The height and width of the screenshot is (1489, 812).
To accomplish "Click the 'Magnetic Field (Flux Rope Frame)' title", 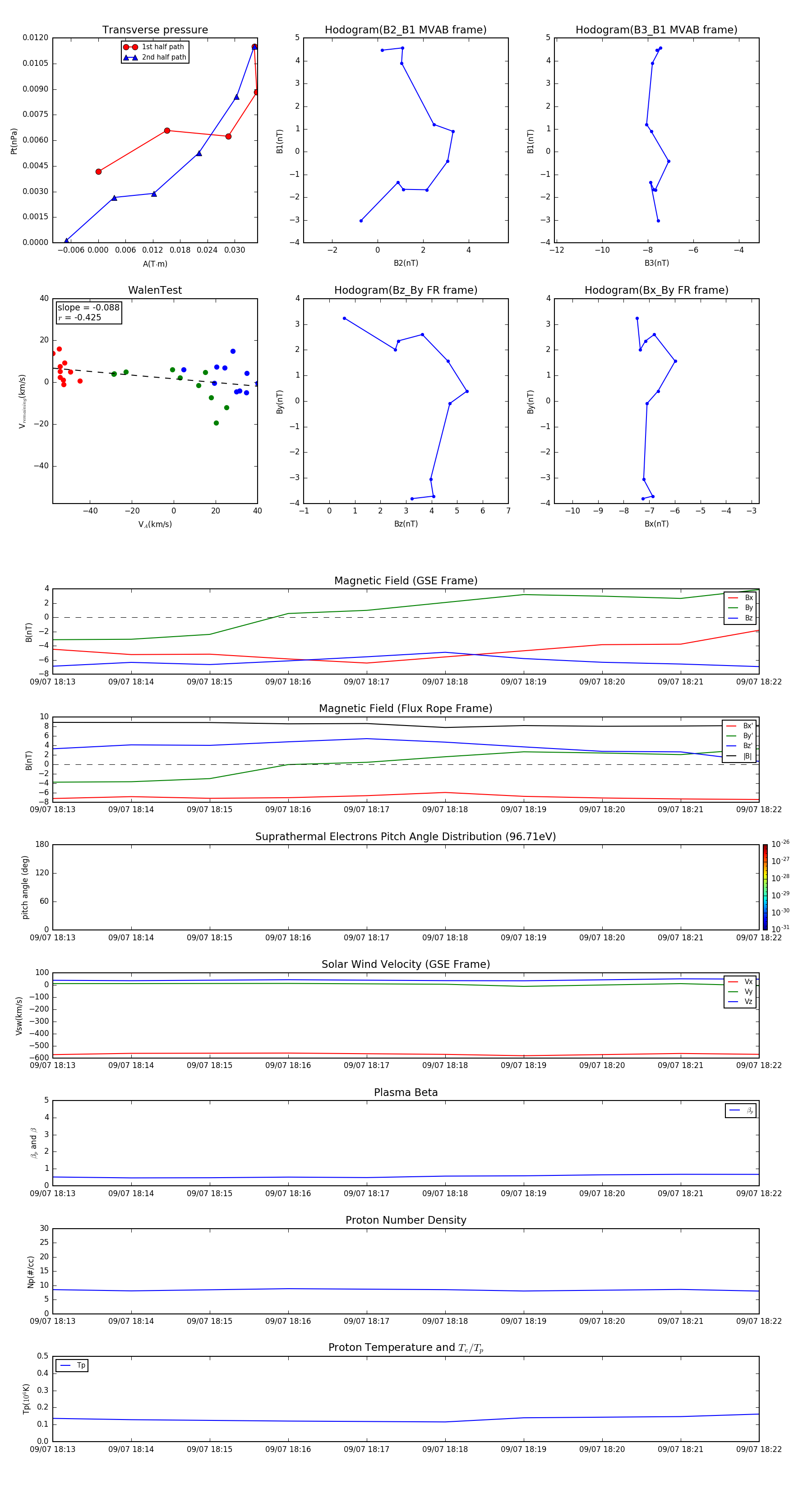I will (406, 709).
